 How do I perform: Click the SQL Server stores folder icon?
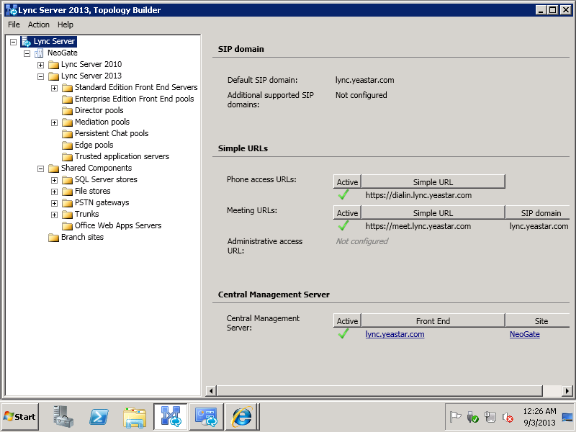[x=67, y=180]
